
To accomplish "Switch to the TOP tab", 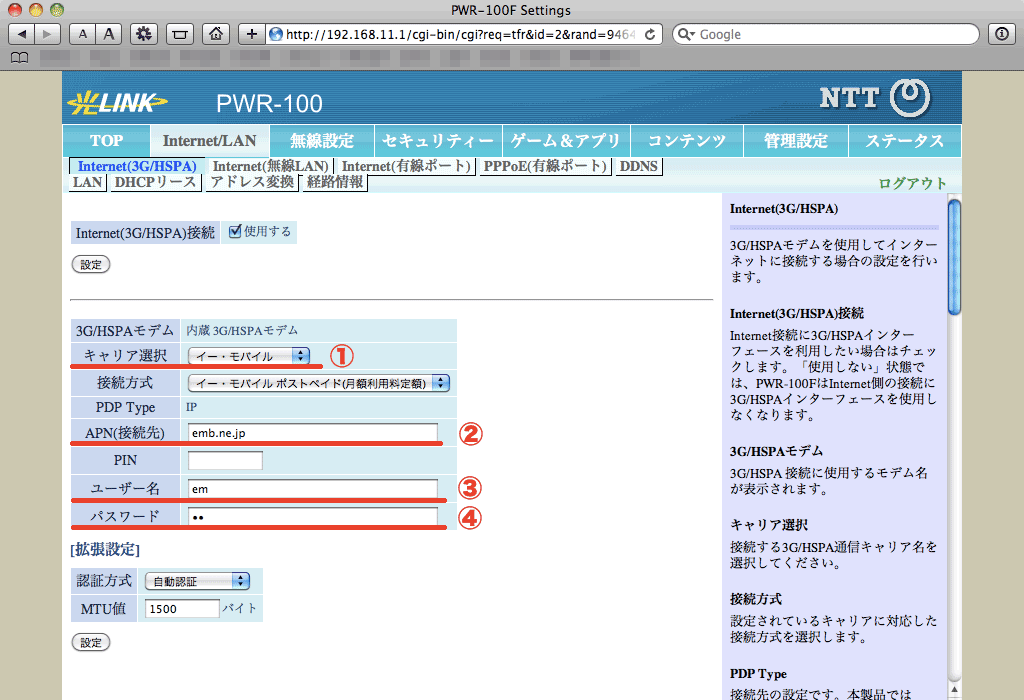I will [106, 141].
